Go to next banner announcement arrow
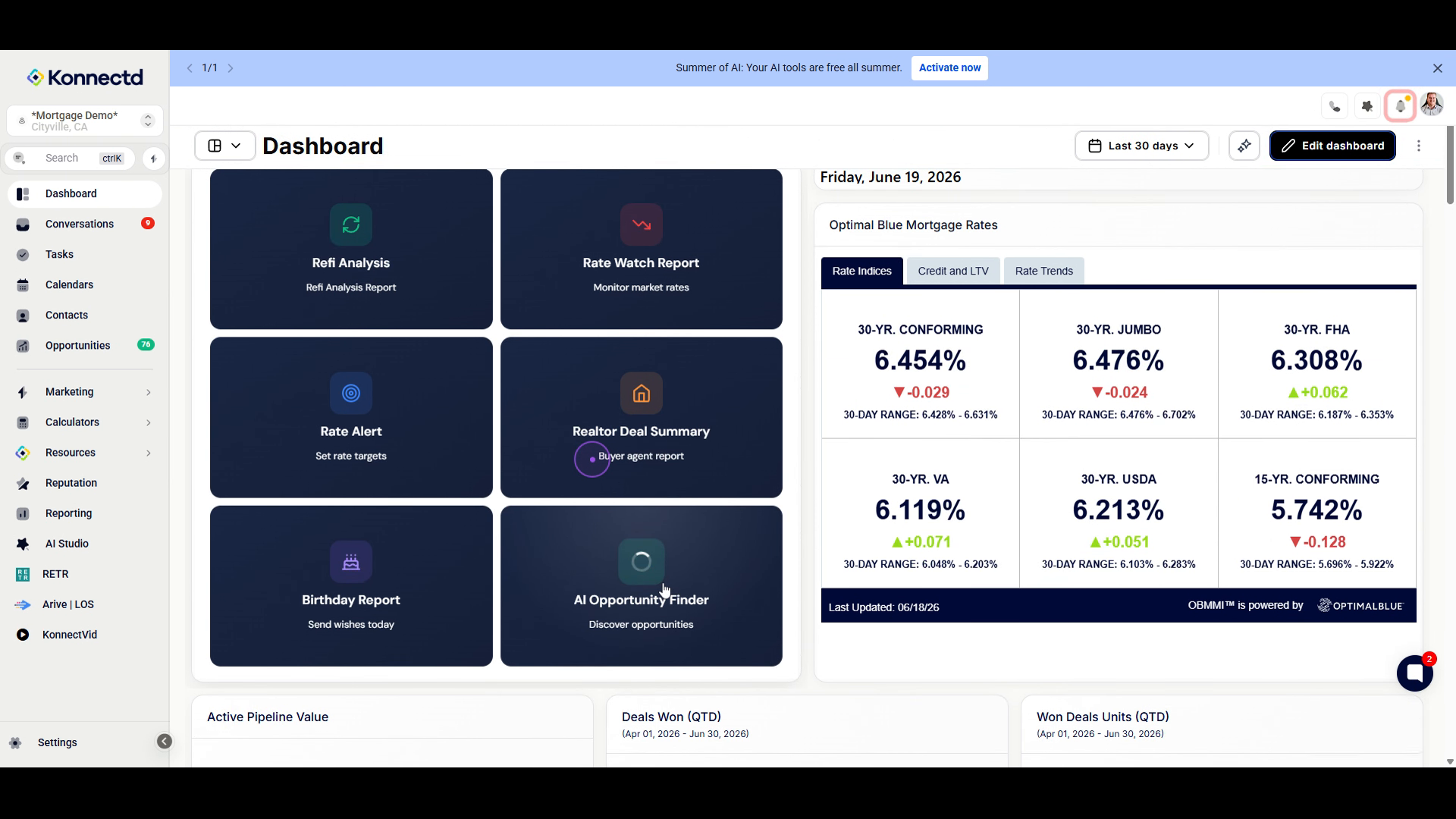Viewport: 1456px width, 819px height. tap(231, 68)
